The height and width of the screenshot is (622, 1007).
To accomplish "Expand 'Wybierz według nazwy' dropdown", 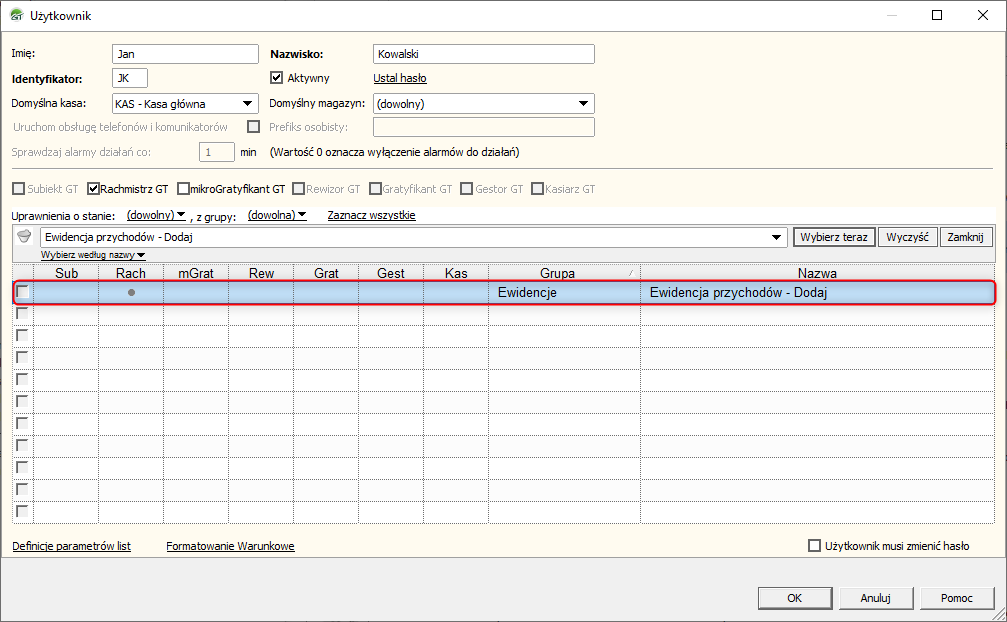I will coord(93,255).
